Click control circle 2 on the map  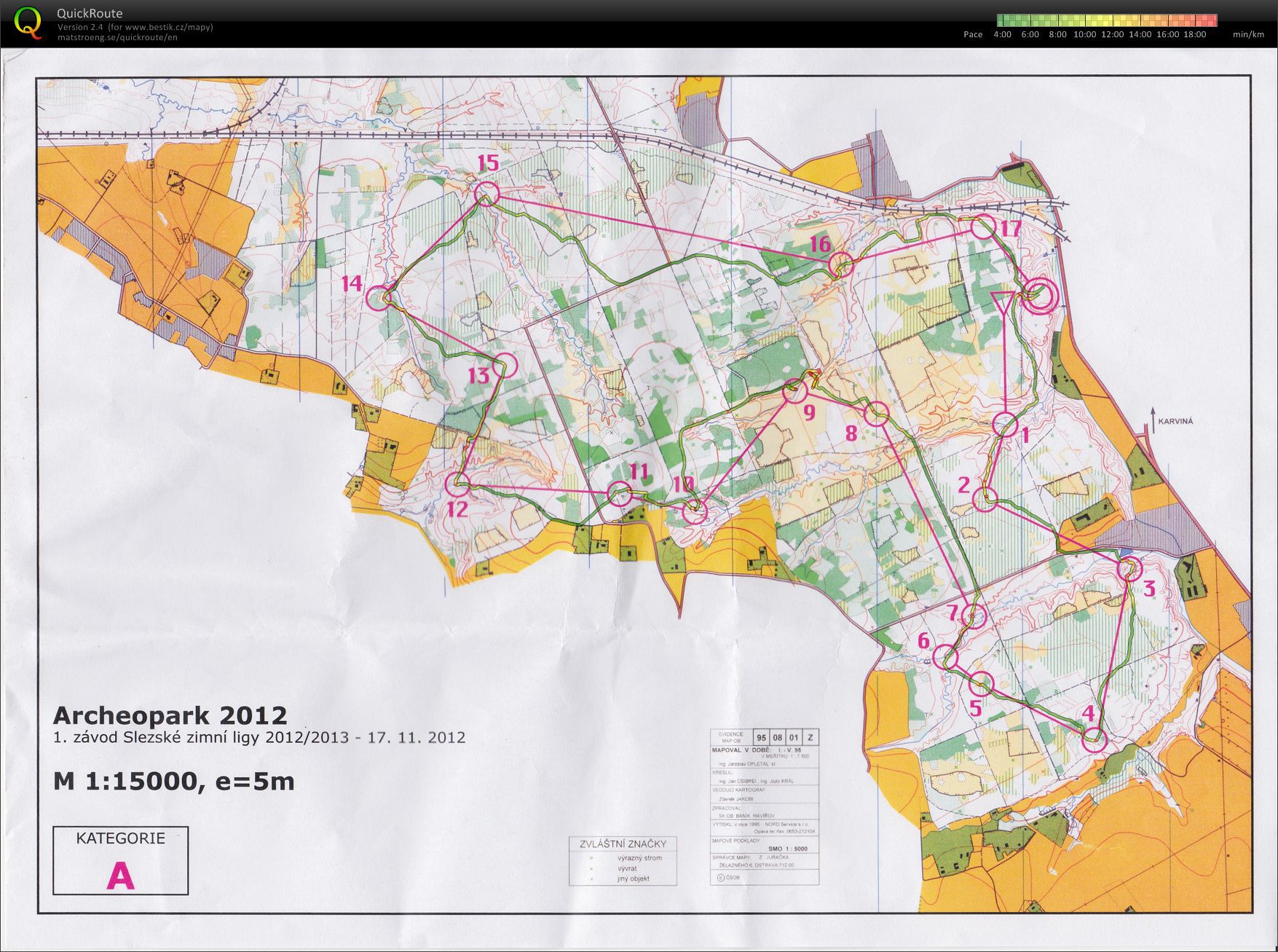pos(985,500)
